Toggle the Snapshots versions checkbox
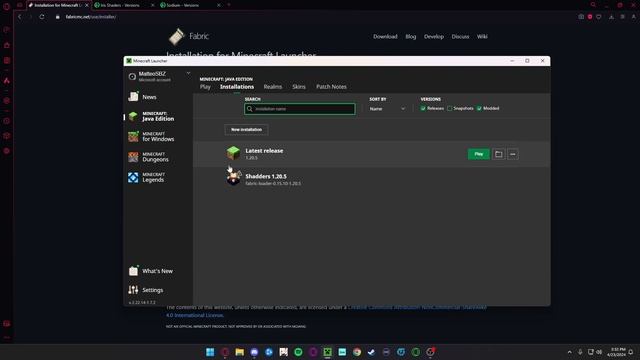 coord(449,108)
